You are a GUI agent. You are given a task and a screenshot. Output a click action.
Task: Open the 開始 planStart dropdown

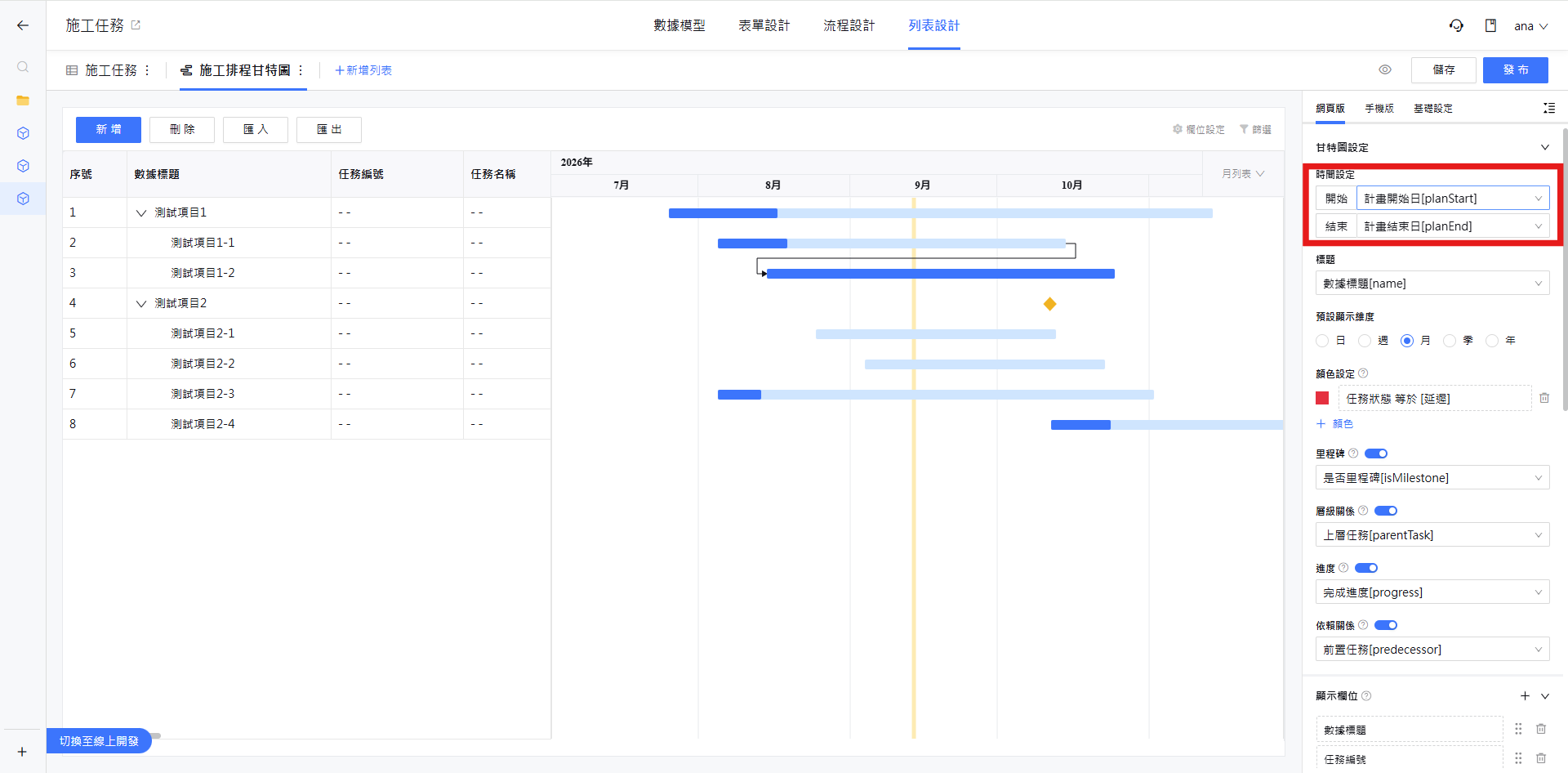coord(1453,199)
